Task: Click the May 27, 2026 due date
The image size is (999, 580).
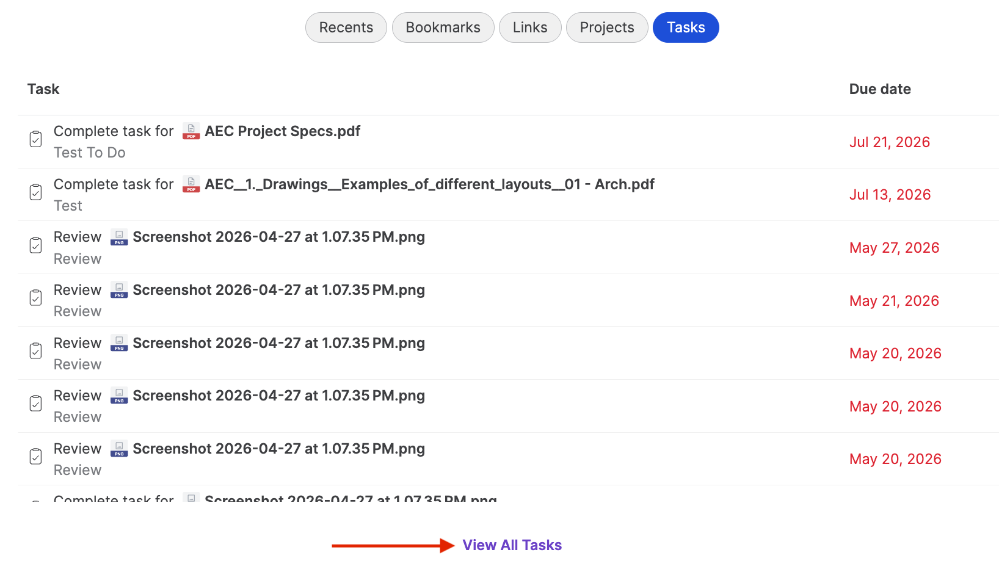Action: point(894,248)
